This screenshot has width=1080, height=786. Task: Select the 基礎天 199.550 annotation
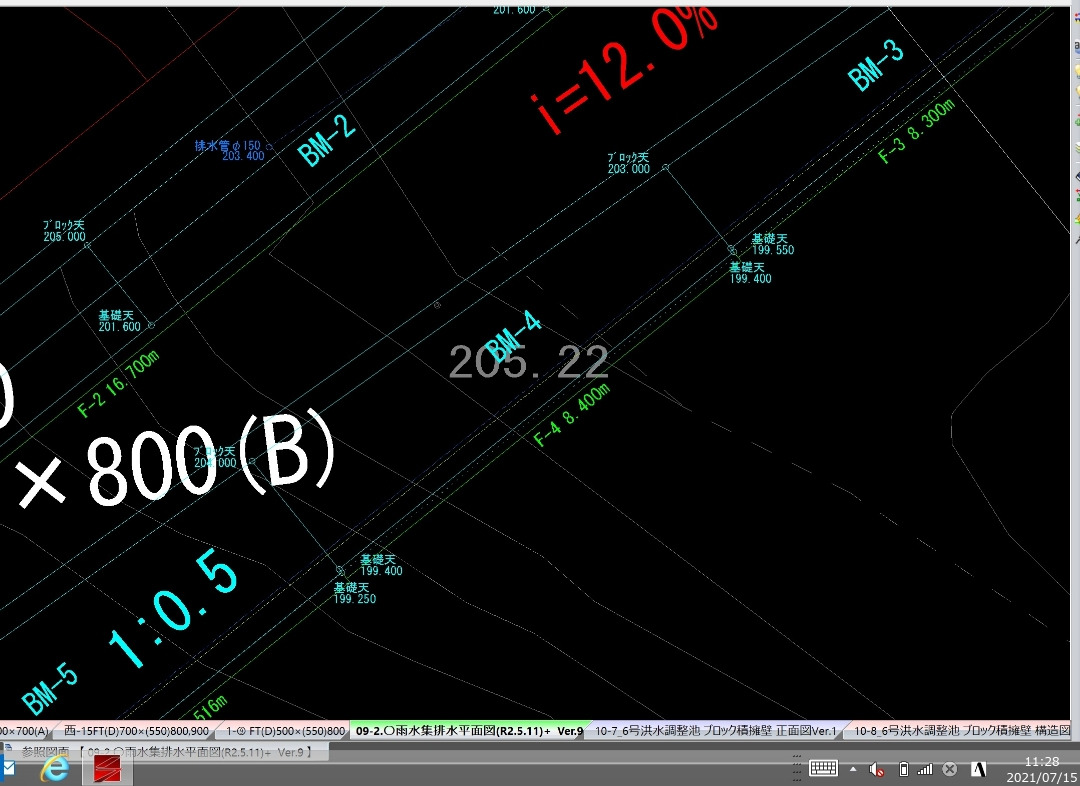click(772, 244)
